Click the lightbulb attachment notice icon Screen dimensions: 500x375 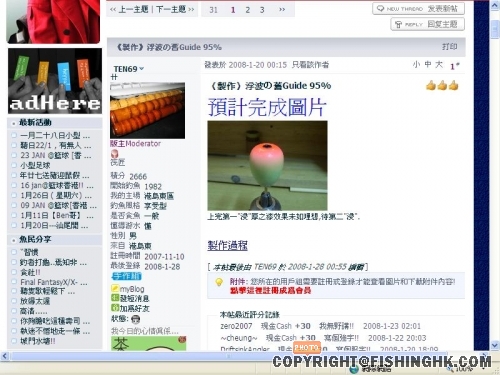click(219, 282)
